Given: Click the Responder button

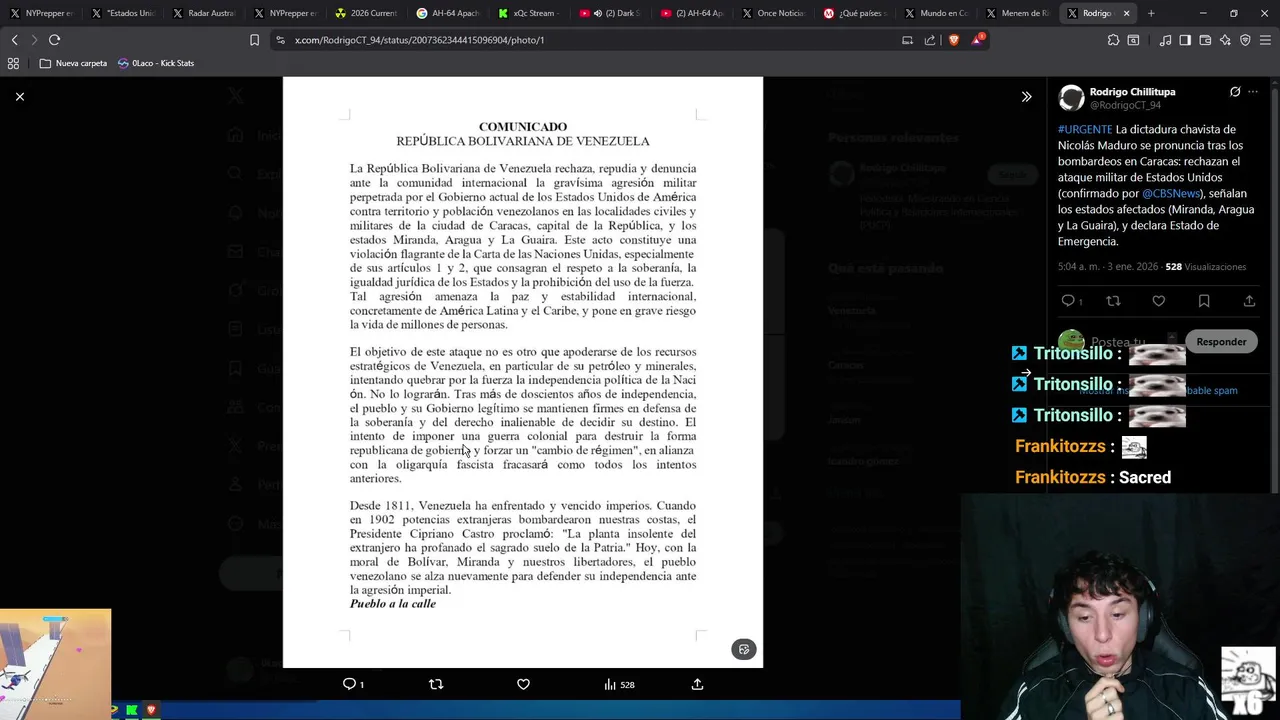Looking at the screenshot, I should pyautogui.click(x=1221, y=341).
